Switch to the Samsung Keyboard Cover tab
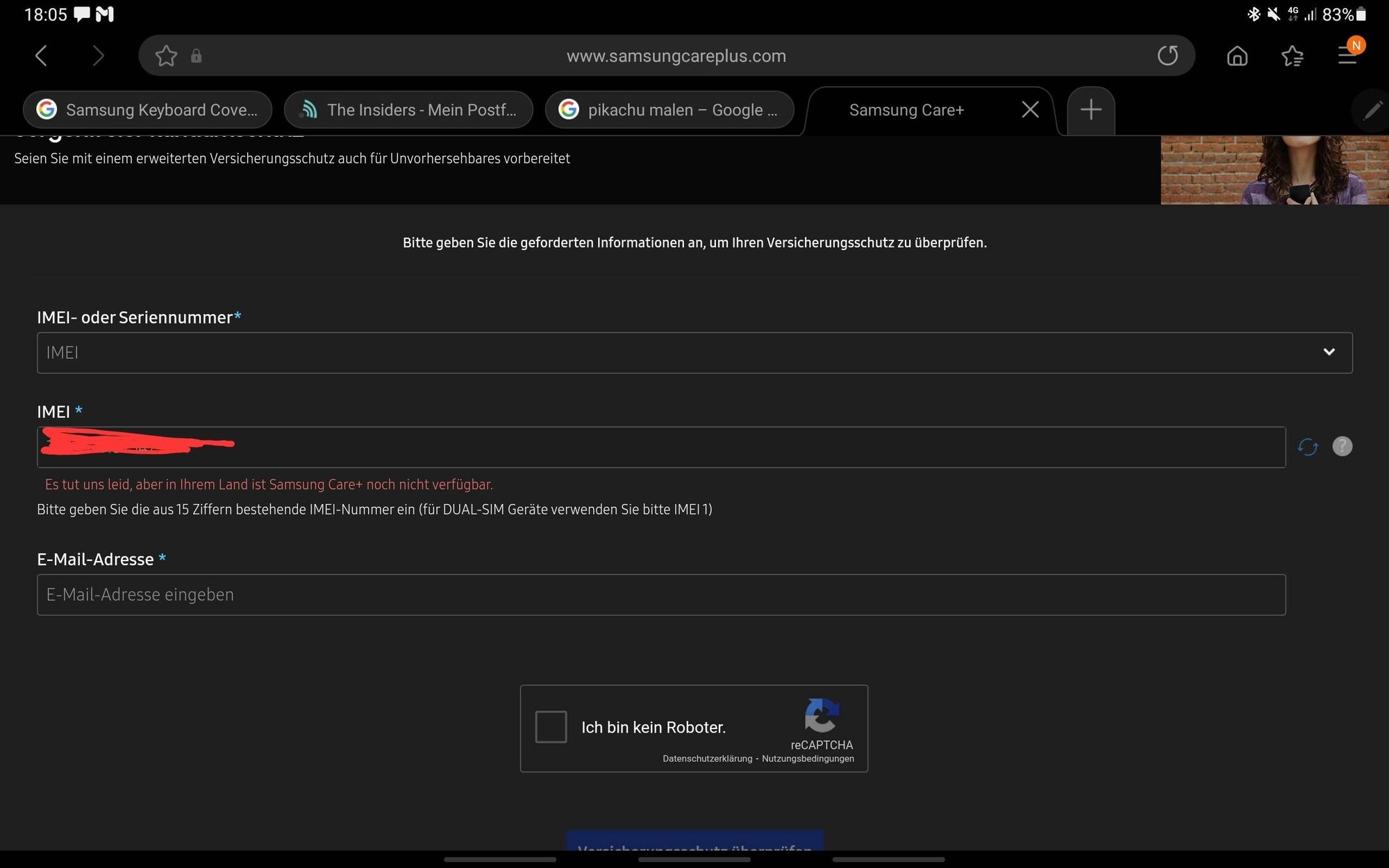1389x868 pixels. click(x=147, y=110)
